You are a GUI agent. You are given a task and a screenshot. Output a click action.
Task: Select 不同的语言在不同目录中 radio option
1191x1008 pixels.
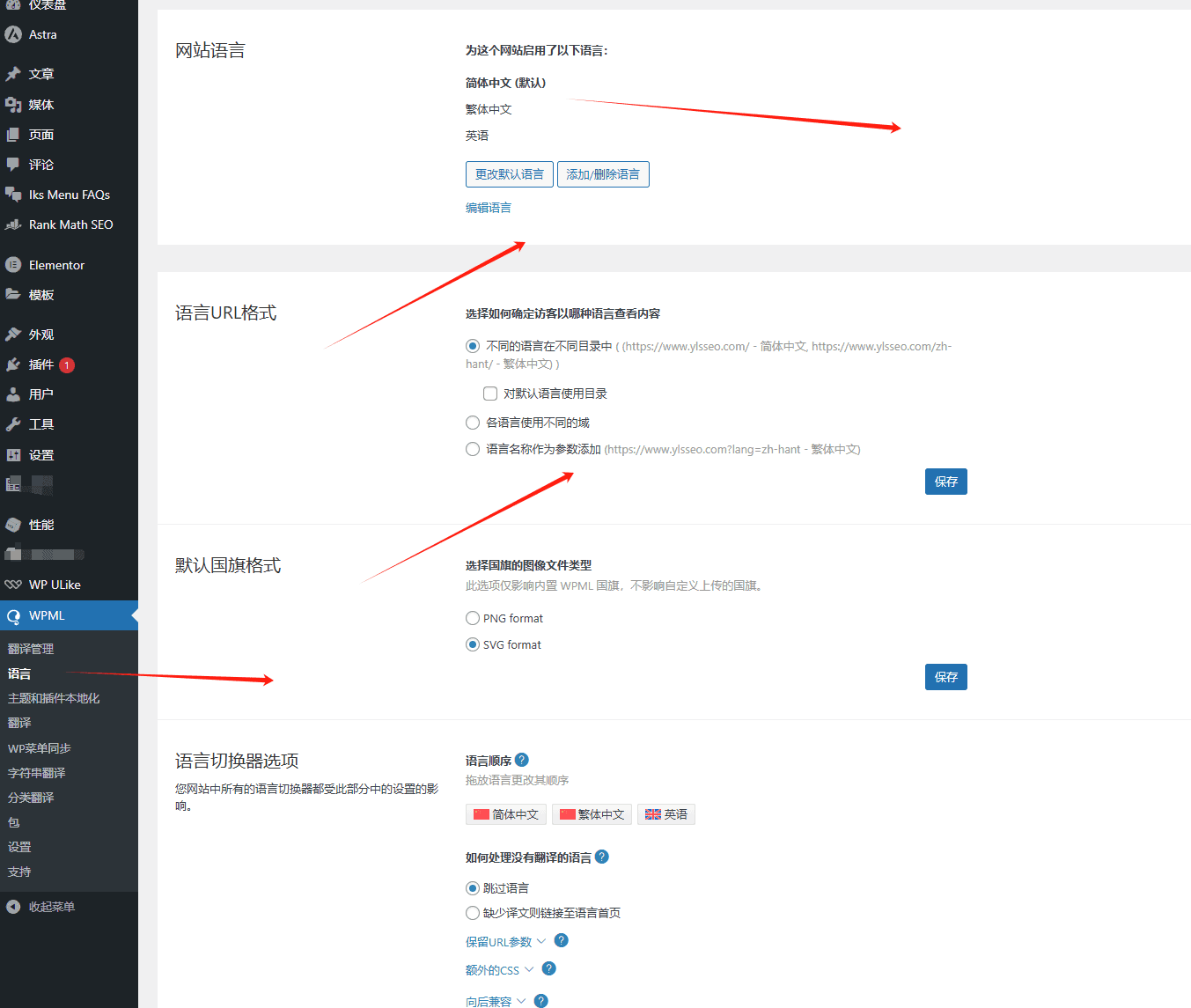[x=473, y=346]
